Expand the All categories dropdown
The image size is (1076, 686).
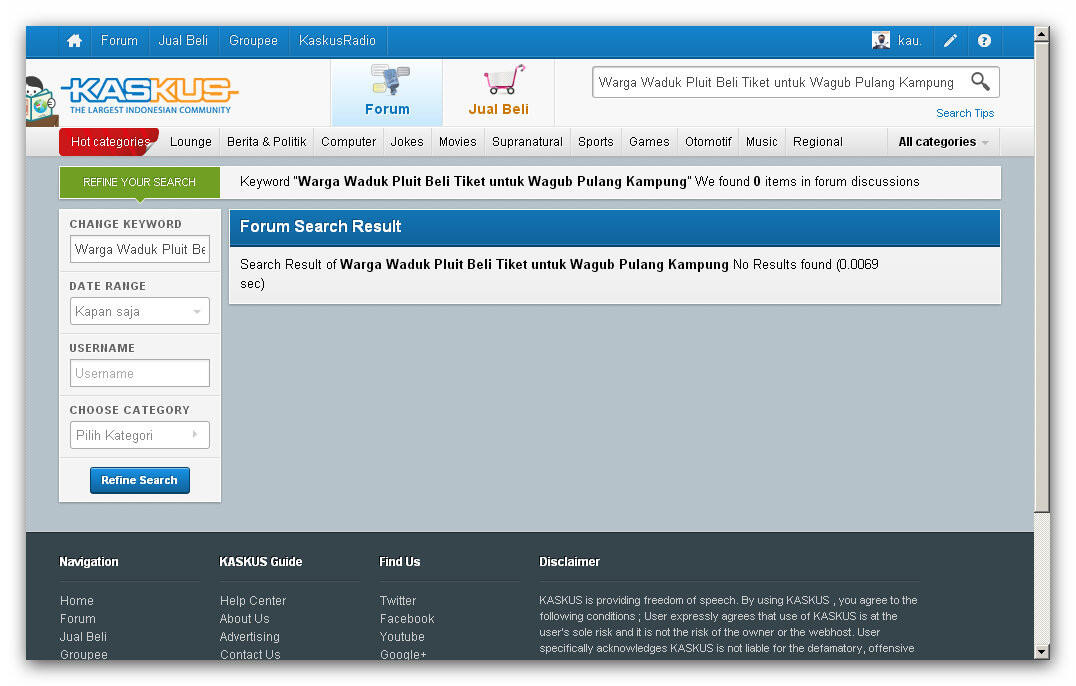(x=944, y=142)
